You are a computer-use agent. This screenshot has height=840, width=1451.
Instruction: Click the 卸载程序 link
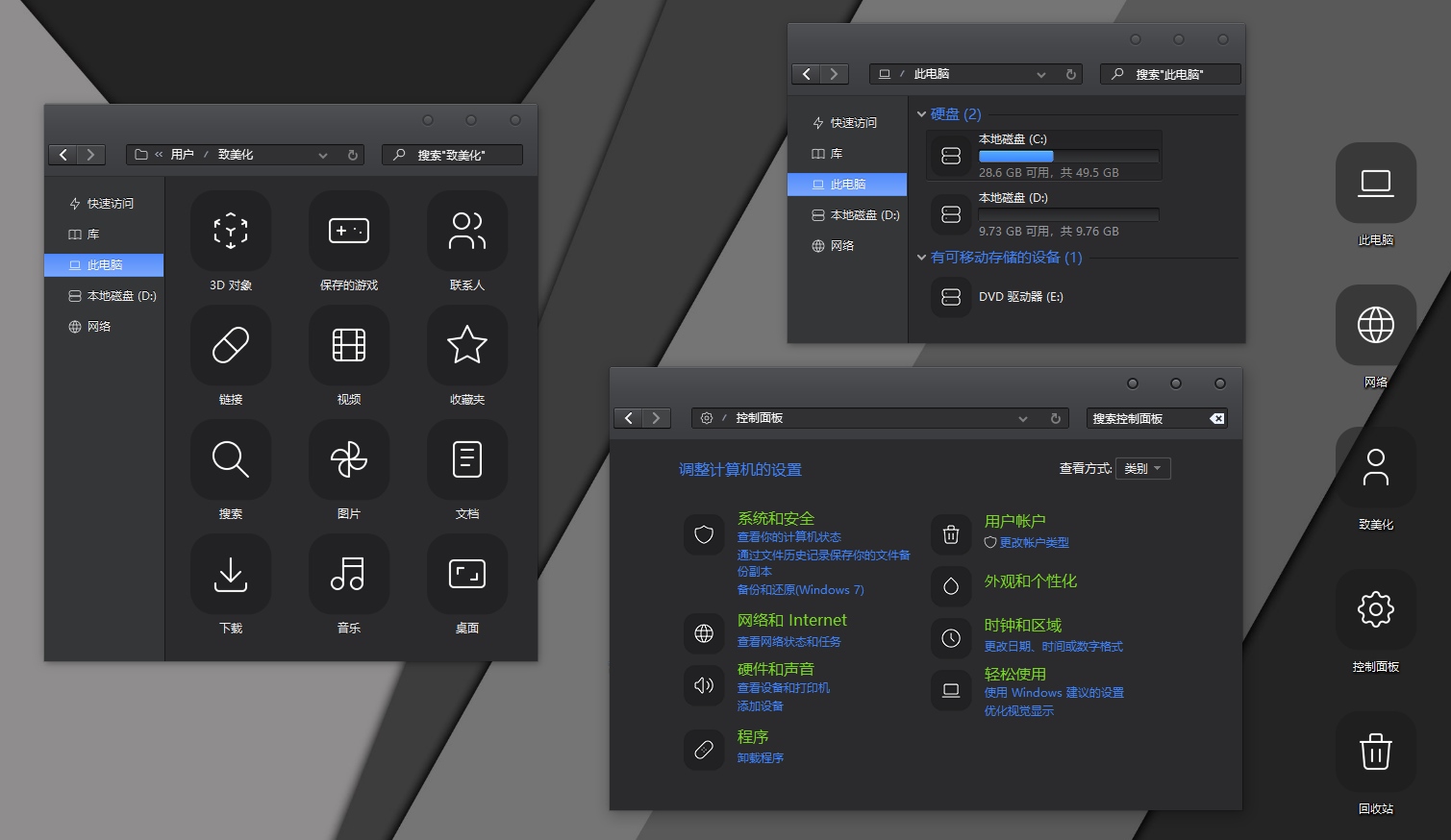(760, 758)
